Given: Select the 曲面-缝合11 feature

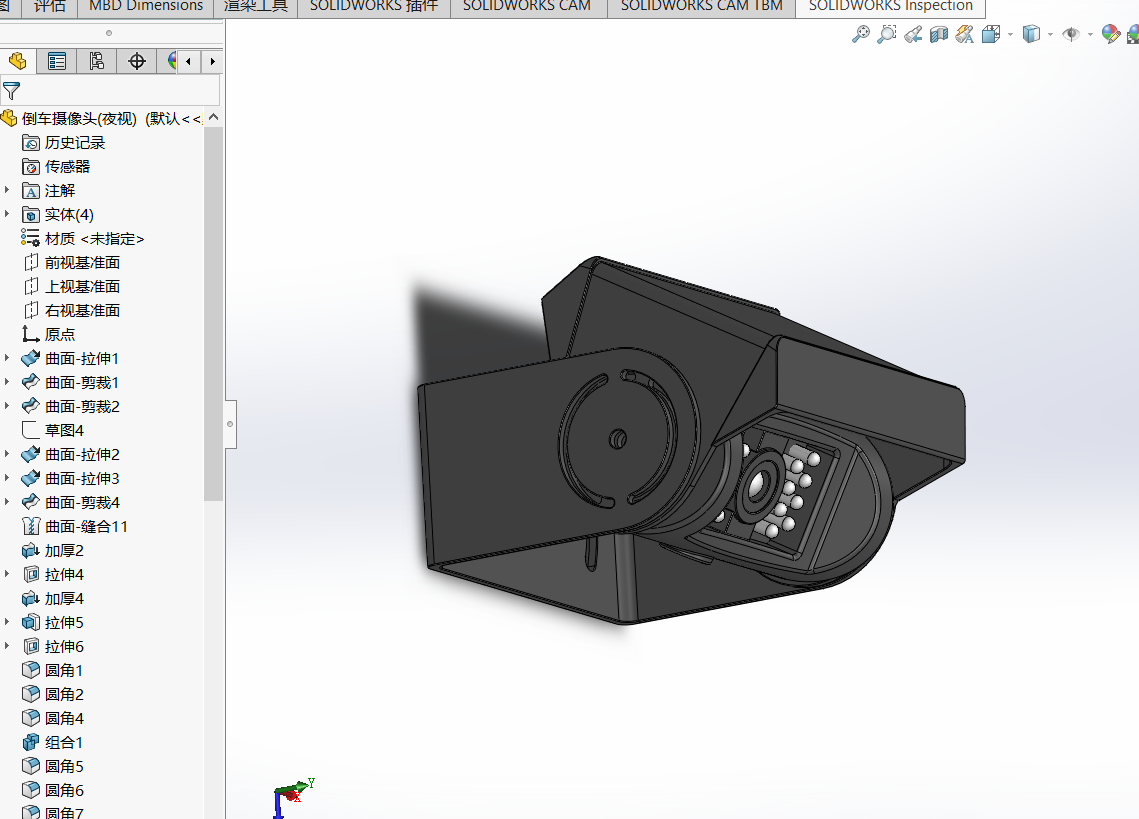Looking at the screenshot, I should pyautogui.click(x=86, y=526).
